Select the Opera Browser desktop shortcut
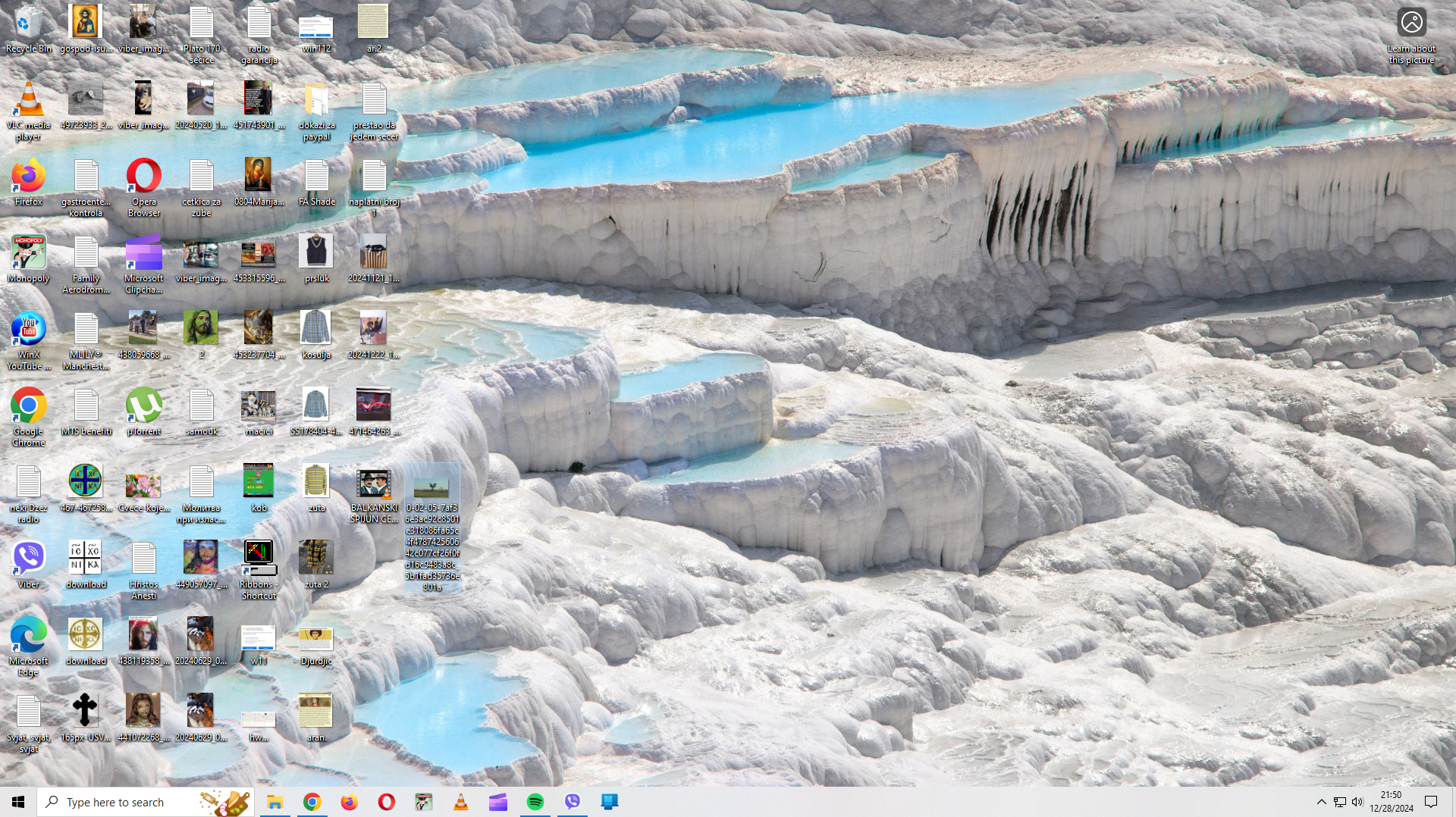The image size is (1456, 817). click(x=144, y=188)
